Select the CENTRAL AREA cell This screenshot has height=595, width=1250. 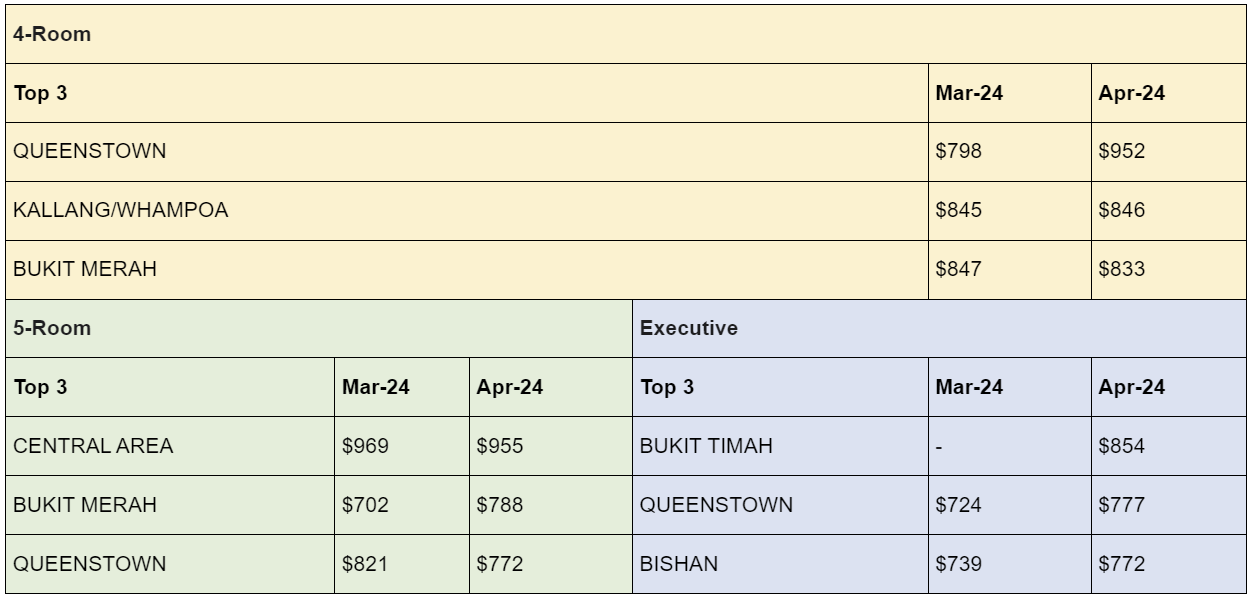[169, 446]
